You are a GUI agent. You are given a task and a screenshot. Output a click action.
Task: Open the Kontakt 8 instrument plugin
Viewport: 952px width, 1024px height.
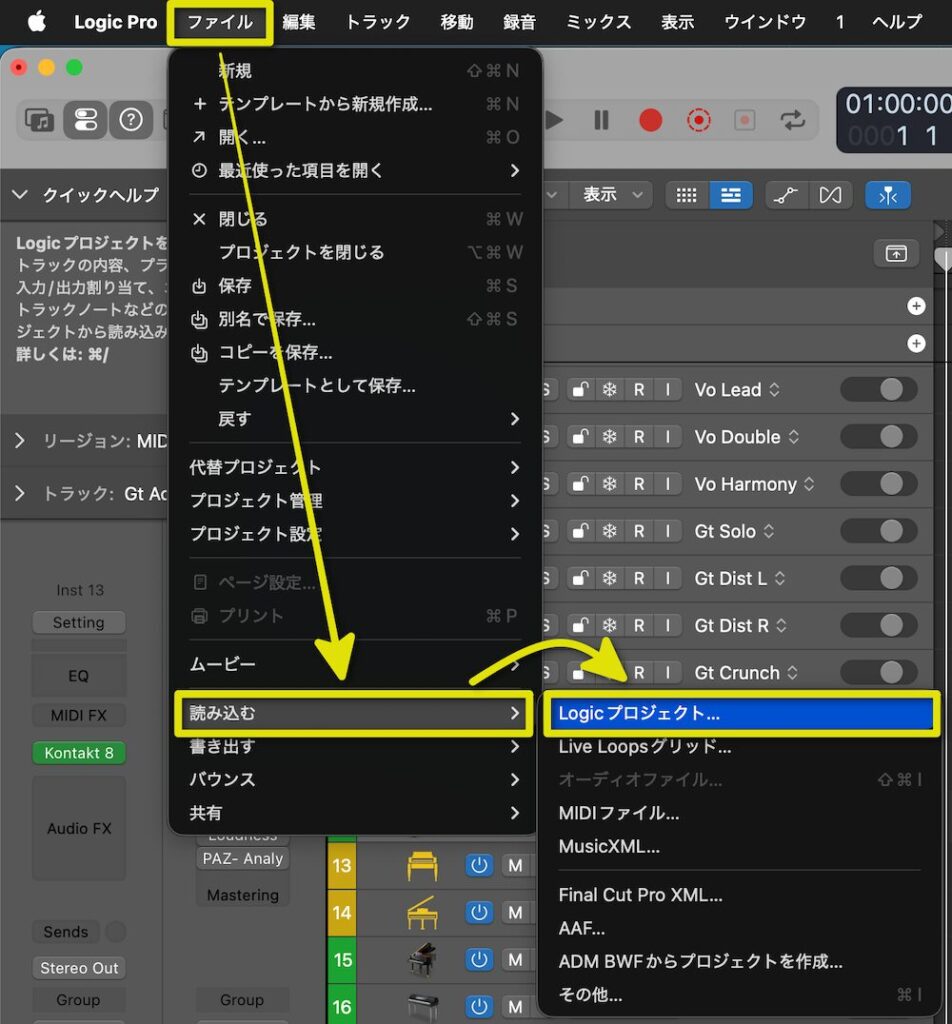tap(78, 753)
